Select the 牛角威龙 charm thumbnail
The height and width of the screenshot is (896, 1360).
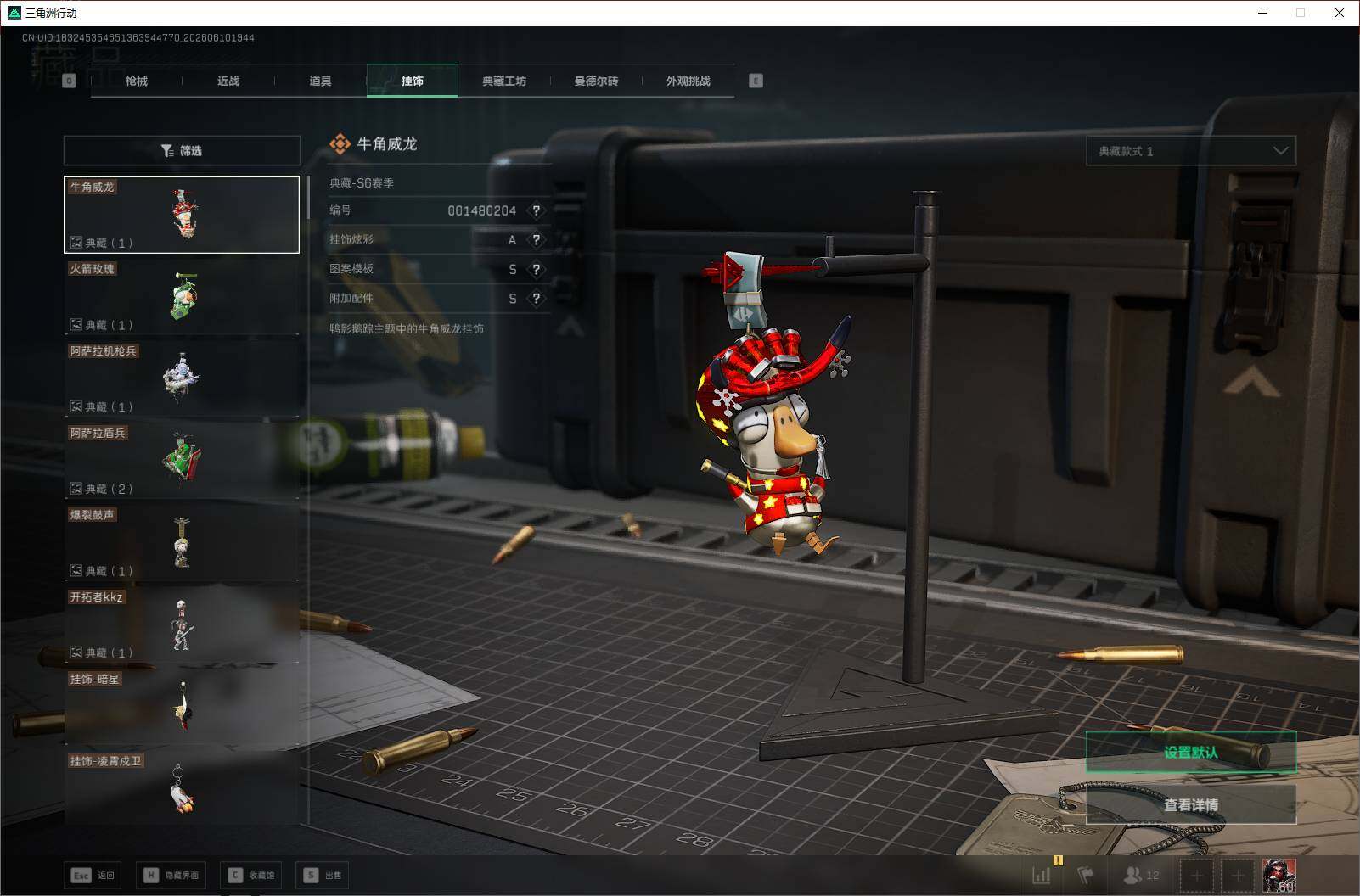(182, 215)
